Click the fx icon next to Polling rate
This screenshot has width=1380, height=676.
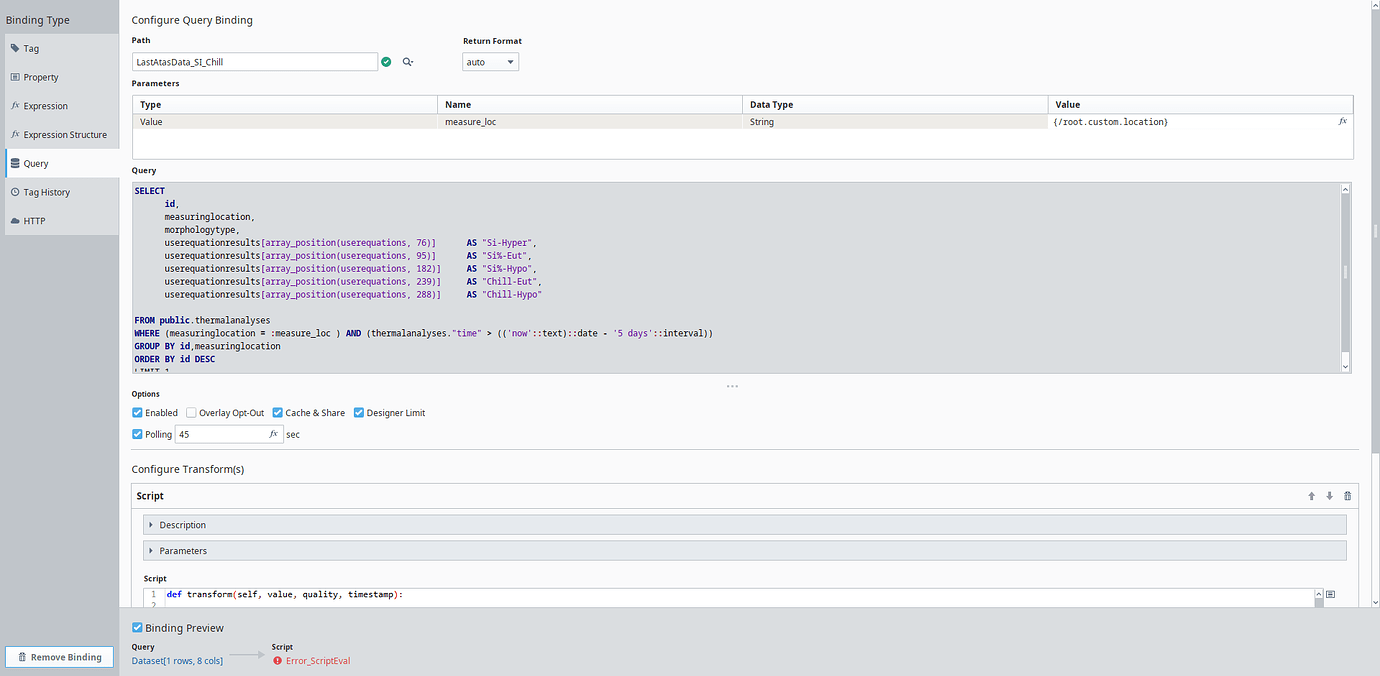click(274, 434)
